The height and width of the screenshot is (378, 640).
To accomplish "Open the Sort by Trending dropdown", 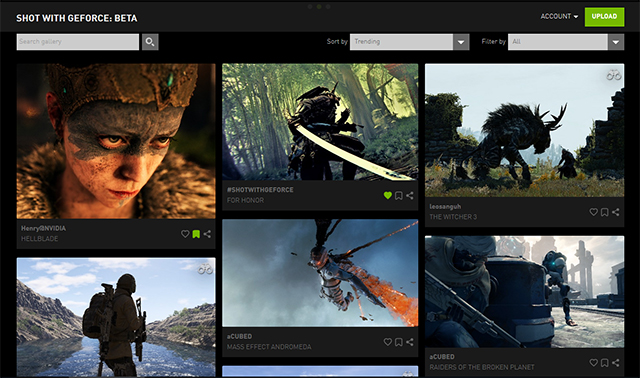I will pos(409,42).
